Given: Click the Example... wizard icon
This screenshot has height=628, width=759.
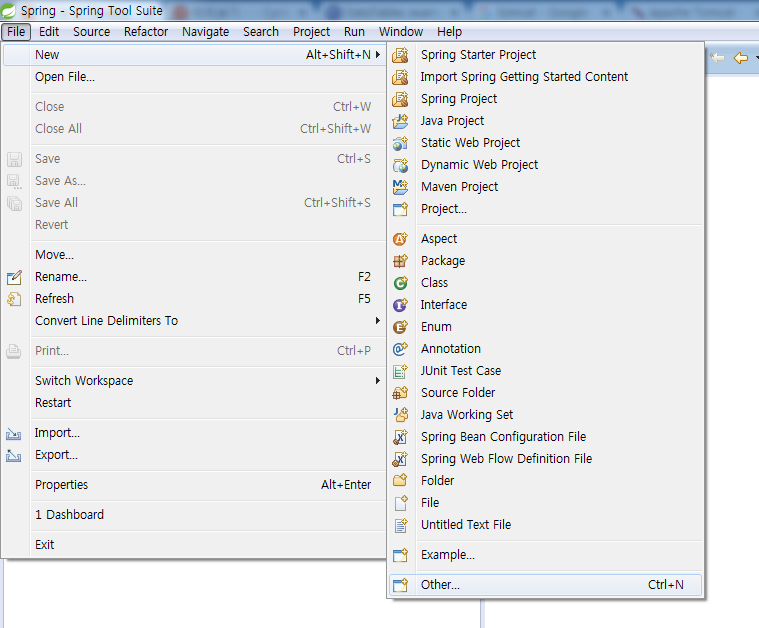Looking at the screenshot, I should coord(400,554).
